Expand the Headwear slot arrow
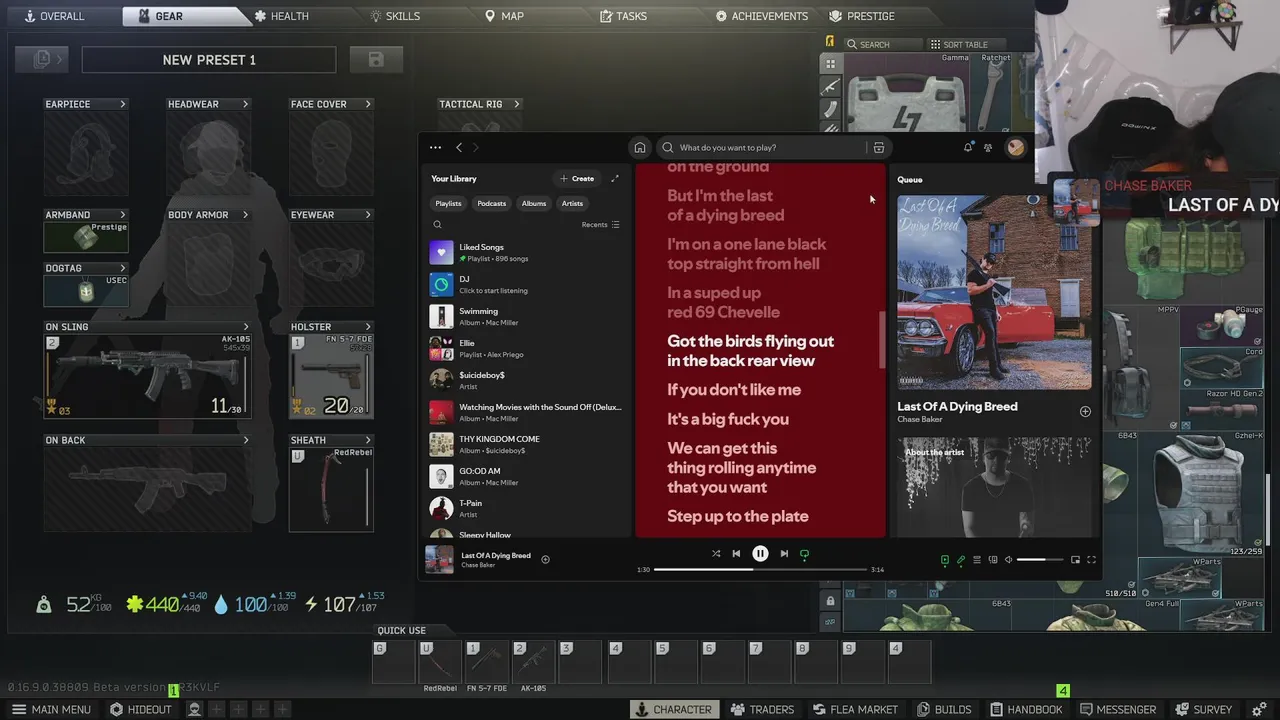The height and width of the screenshot is (720, 1280). click(x=245, y=104)
